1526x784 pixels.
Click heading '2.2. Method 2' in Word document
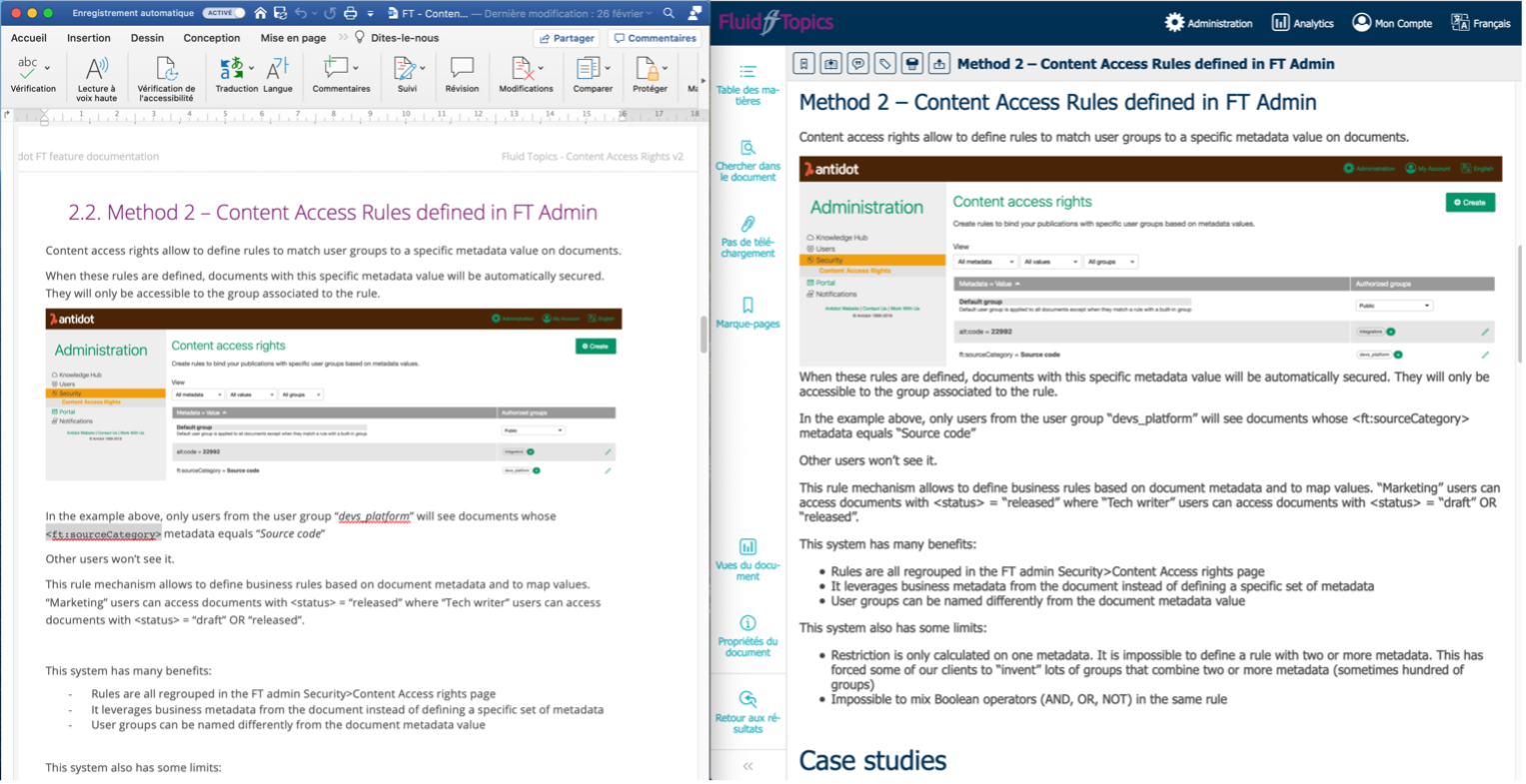(332, 212)
